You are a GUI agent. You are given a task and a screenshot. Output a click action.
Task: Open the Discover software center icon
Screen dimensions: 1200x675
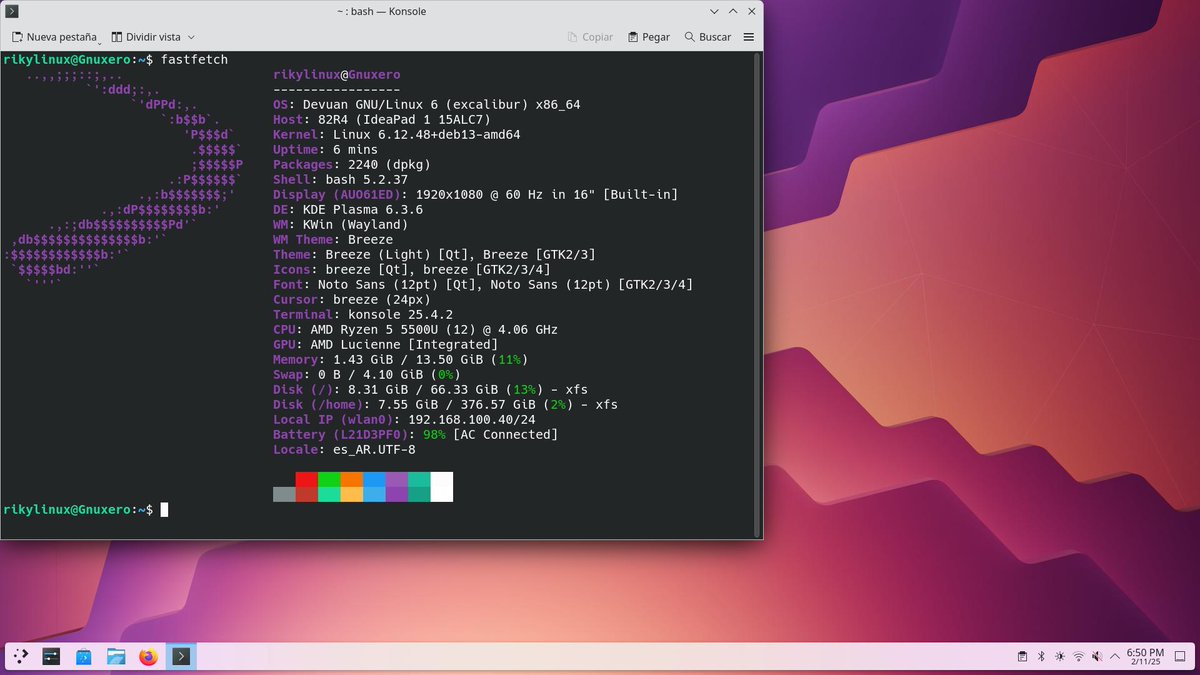click(83, 657)
